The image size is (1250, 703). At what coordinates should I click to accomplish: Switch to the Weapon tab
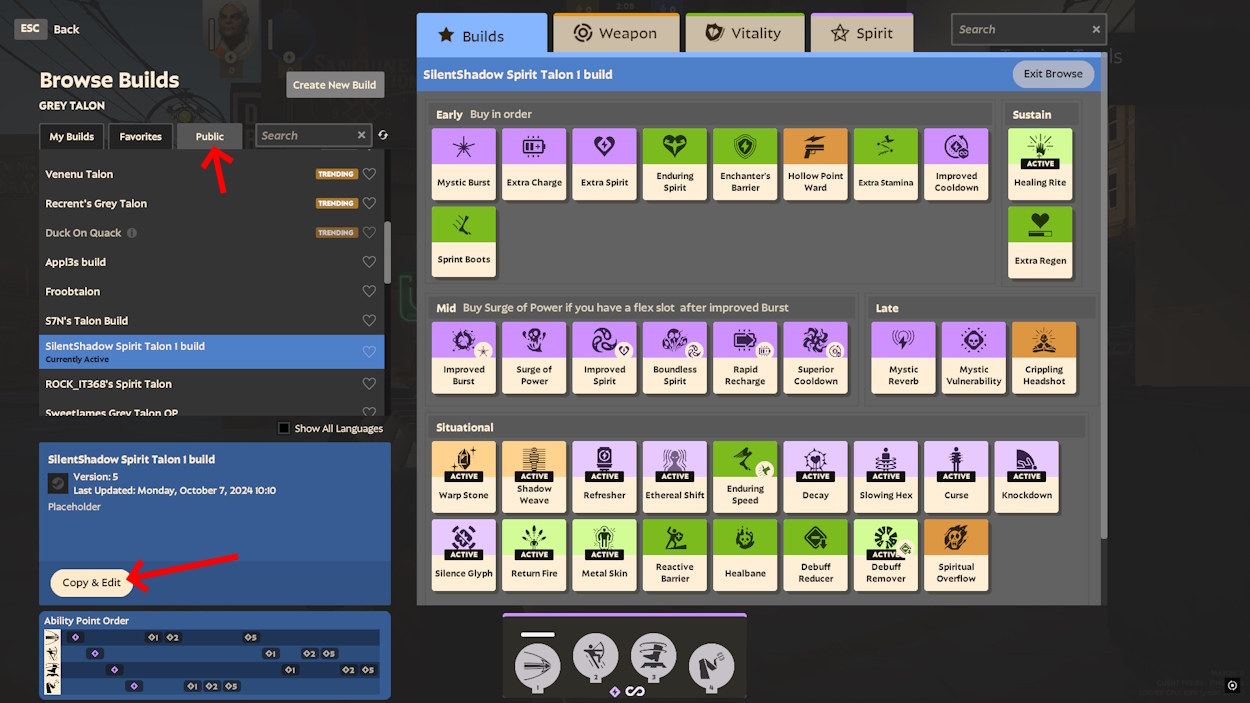(616, 34)
